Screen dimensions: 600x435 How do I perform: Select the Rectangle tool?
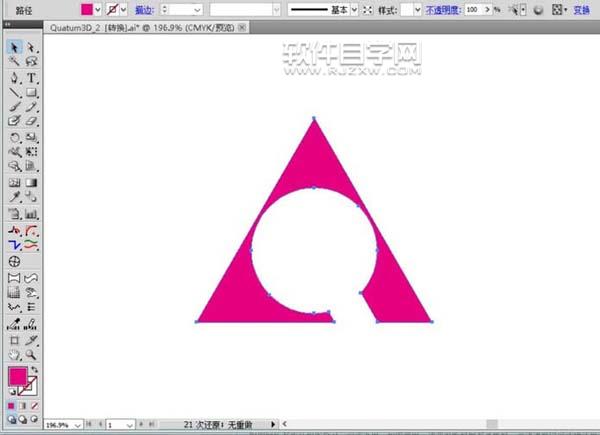click(x=31, y=93)
